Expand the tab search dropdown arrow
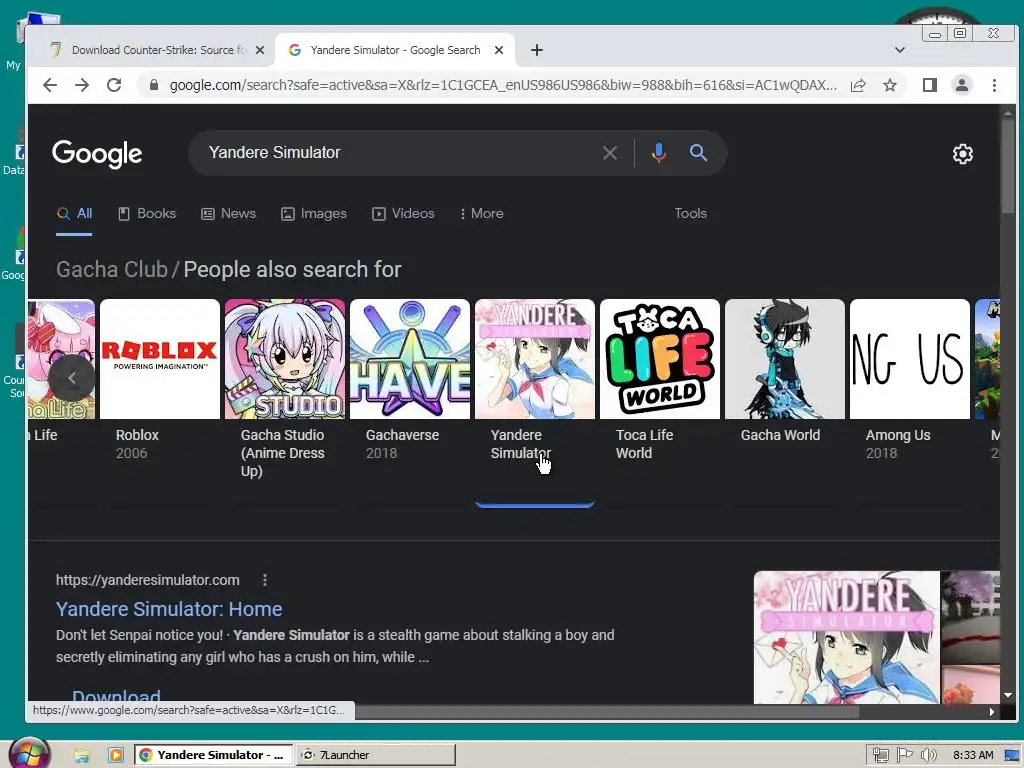The width and height of the screenshot is (1024, 768). click(900, 50)
